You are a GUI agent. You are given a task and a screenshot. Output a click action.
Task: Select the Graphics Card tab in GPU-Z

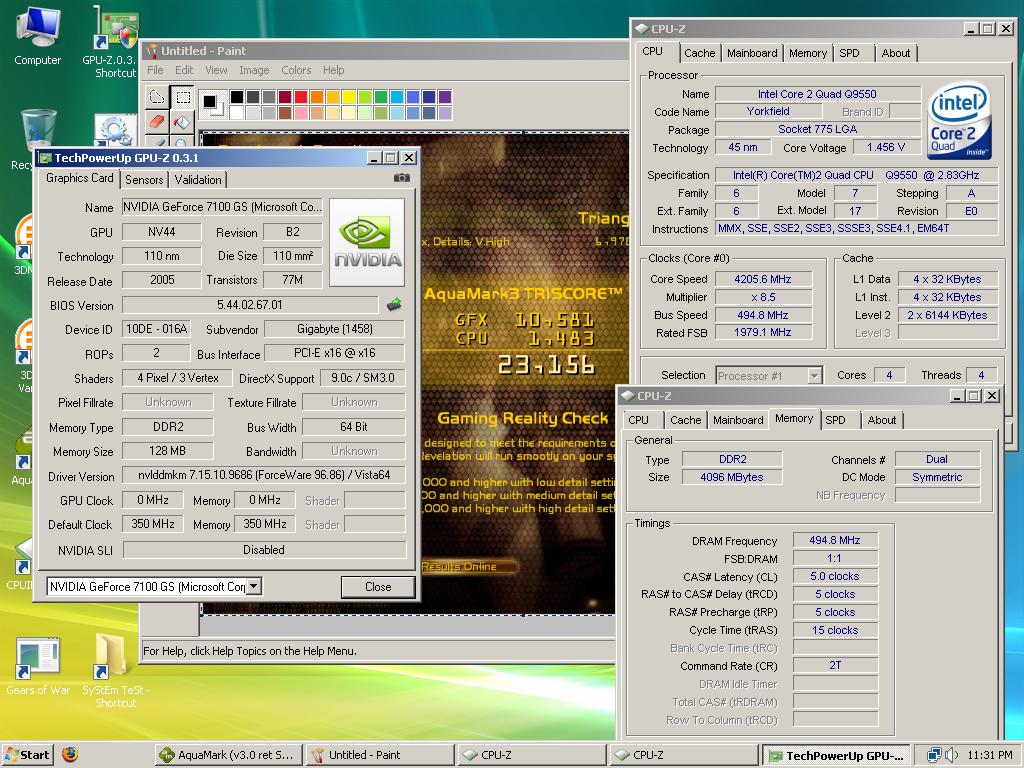tap(80, 178)
